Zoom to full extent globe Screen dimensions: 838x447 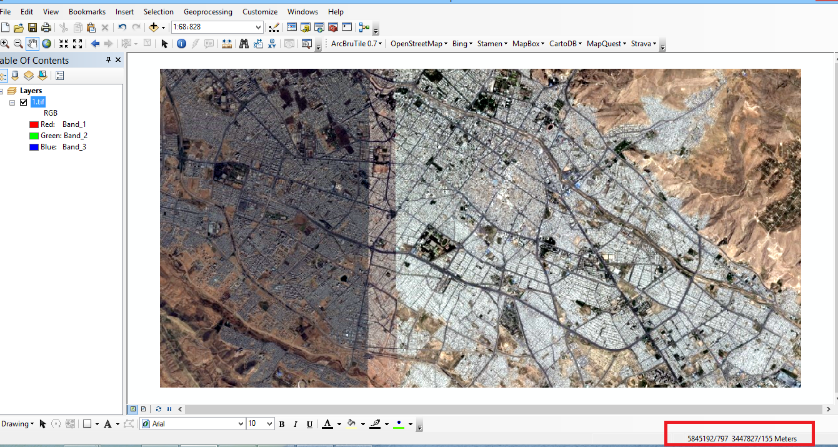tap(46, 44)
